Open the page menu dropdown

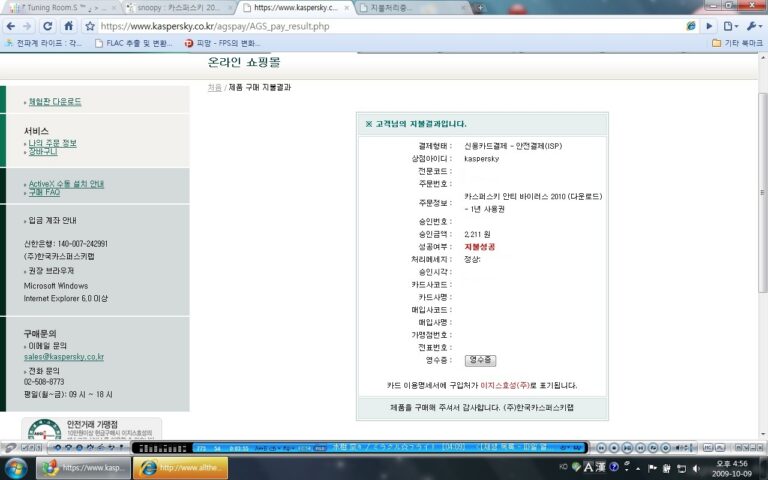coord(731,26)
